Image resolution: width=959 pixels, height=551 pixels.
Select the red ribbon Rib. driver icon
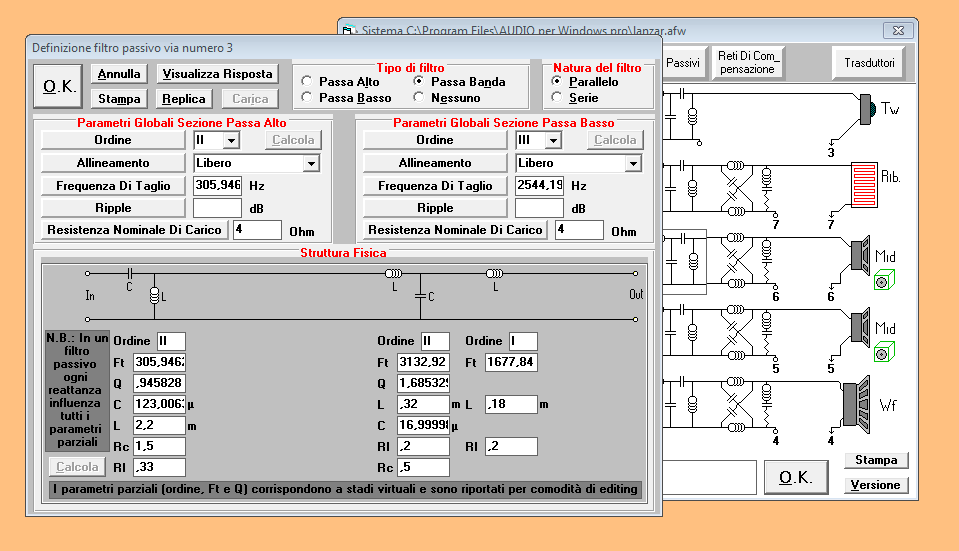point(864,184)
